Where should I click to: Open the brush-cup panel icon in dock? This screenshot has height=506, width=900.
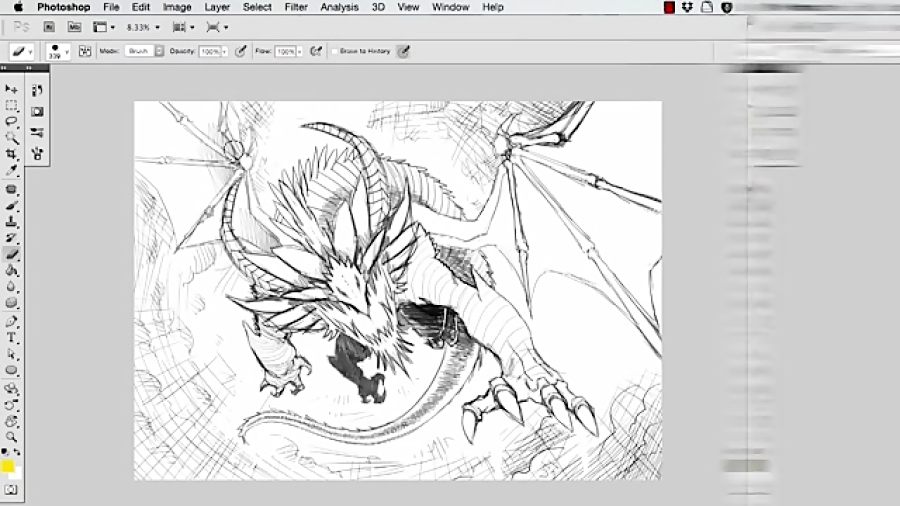pos(37,154)
